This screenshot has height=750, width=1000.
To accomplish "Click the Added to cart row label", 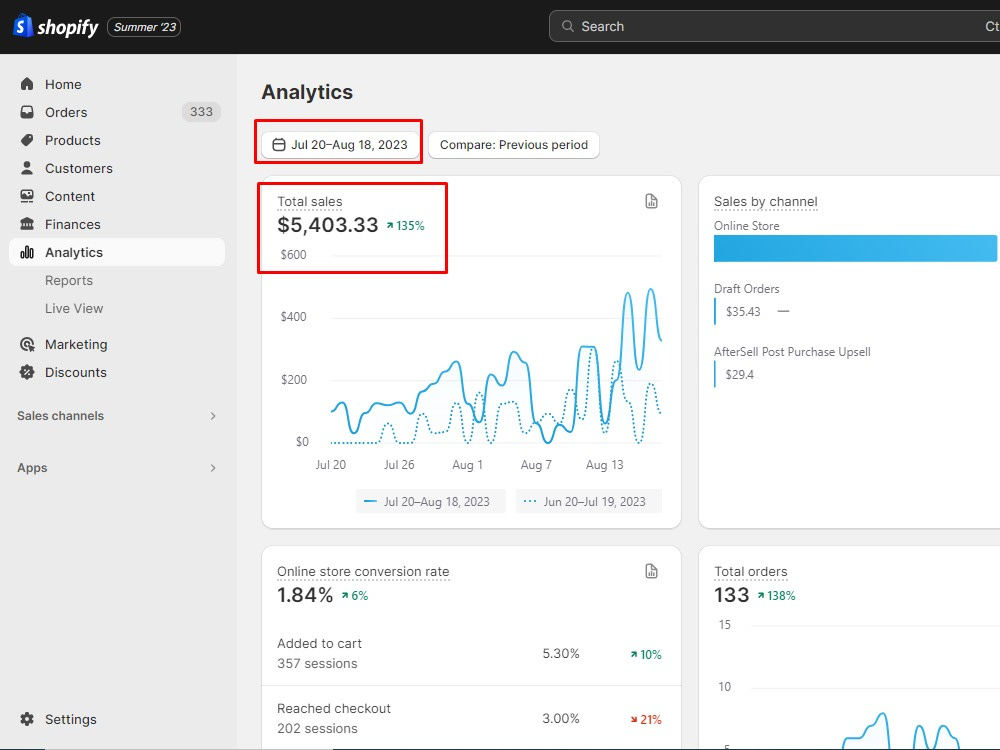I will pos(320,643).
